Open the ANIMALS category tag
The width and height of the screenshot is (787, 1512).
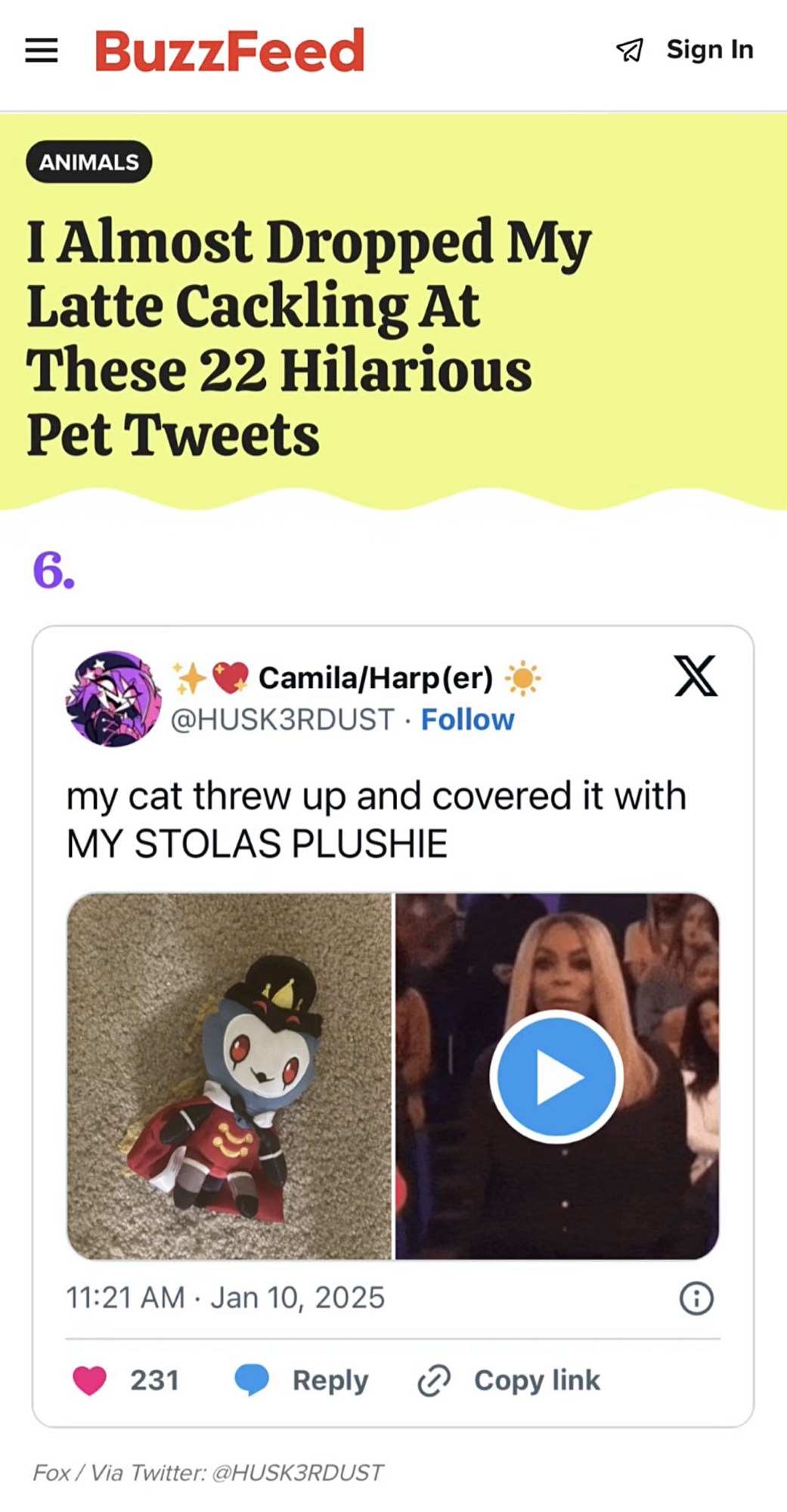[89, 162]
